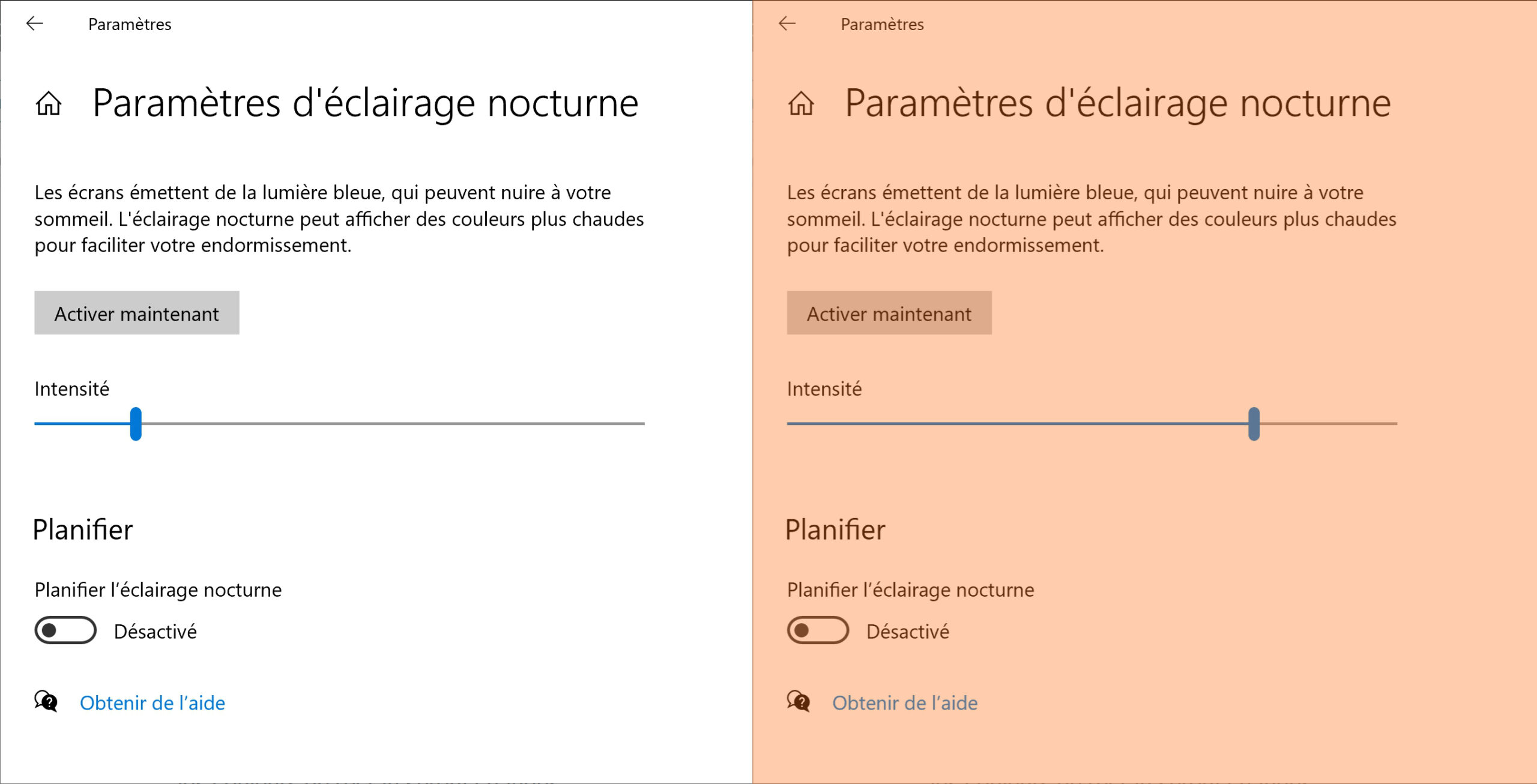Image resolution: width=1537 pixels, height=784 pixels.
Task: Click the Intensité slider thumb in orange panel
Action: tap(1254, 424)
